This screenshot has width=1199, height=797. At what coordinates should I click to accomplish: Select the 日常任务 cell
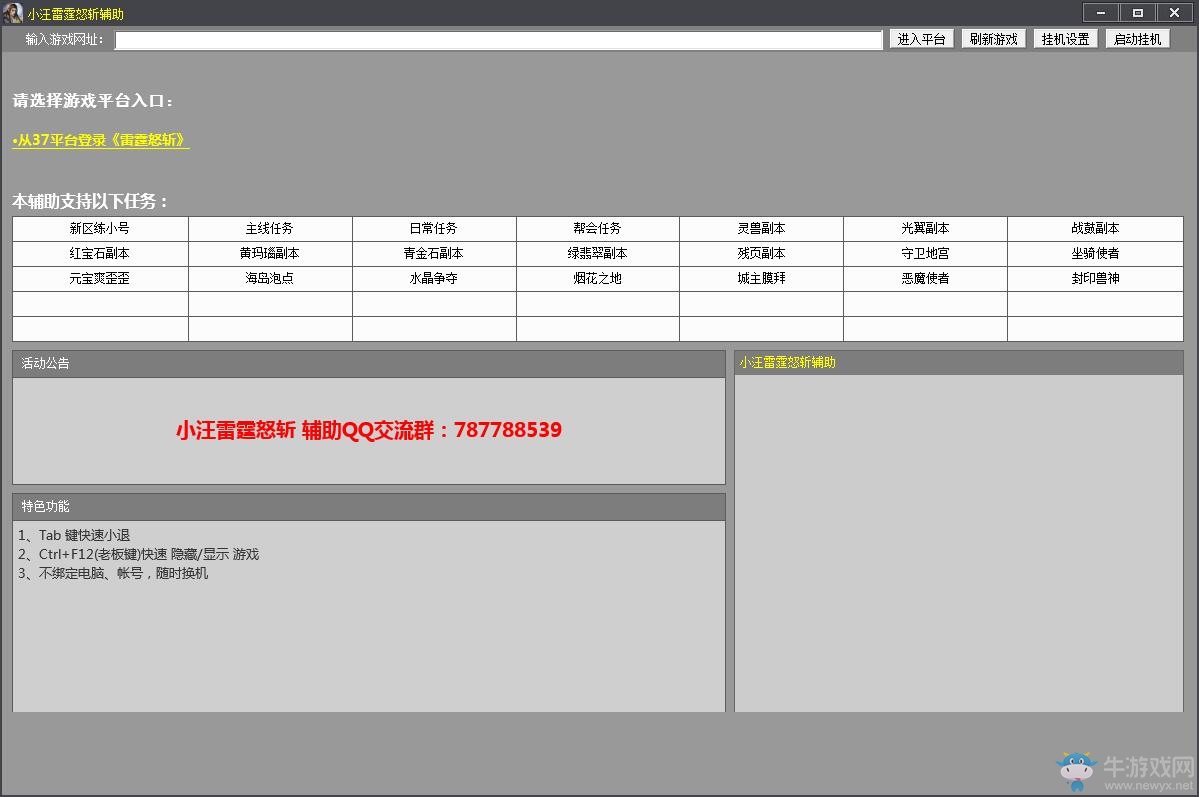tap(434, 229)
